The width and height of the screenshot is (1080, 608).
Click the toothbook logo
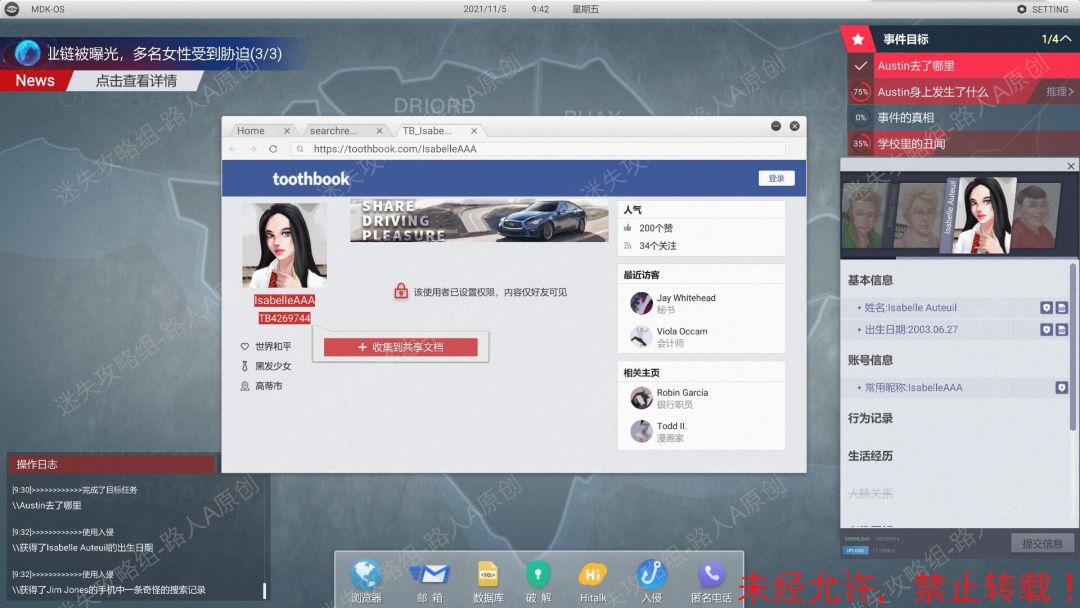click(311, 179)
